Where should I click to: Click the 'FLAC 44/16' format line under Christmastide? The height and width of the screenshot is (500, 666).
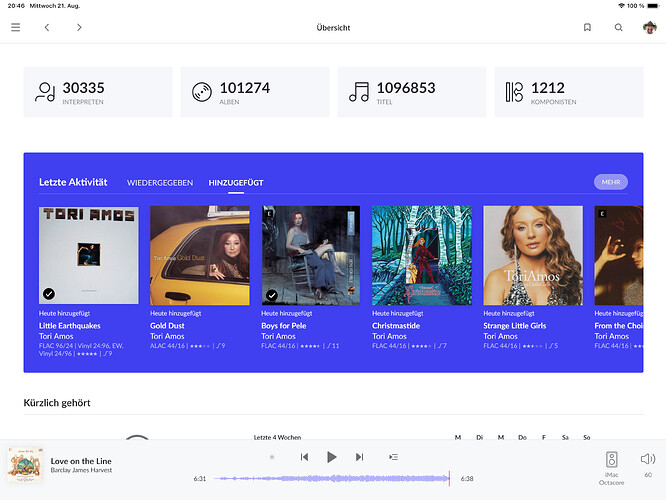409,346
